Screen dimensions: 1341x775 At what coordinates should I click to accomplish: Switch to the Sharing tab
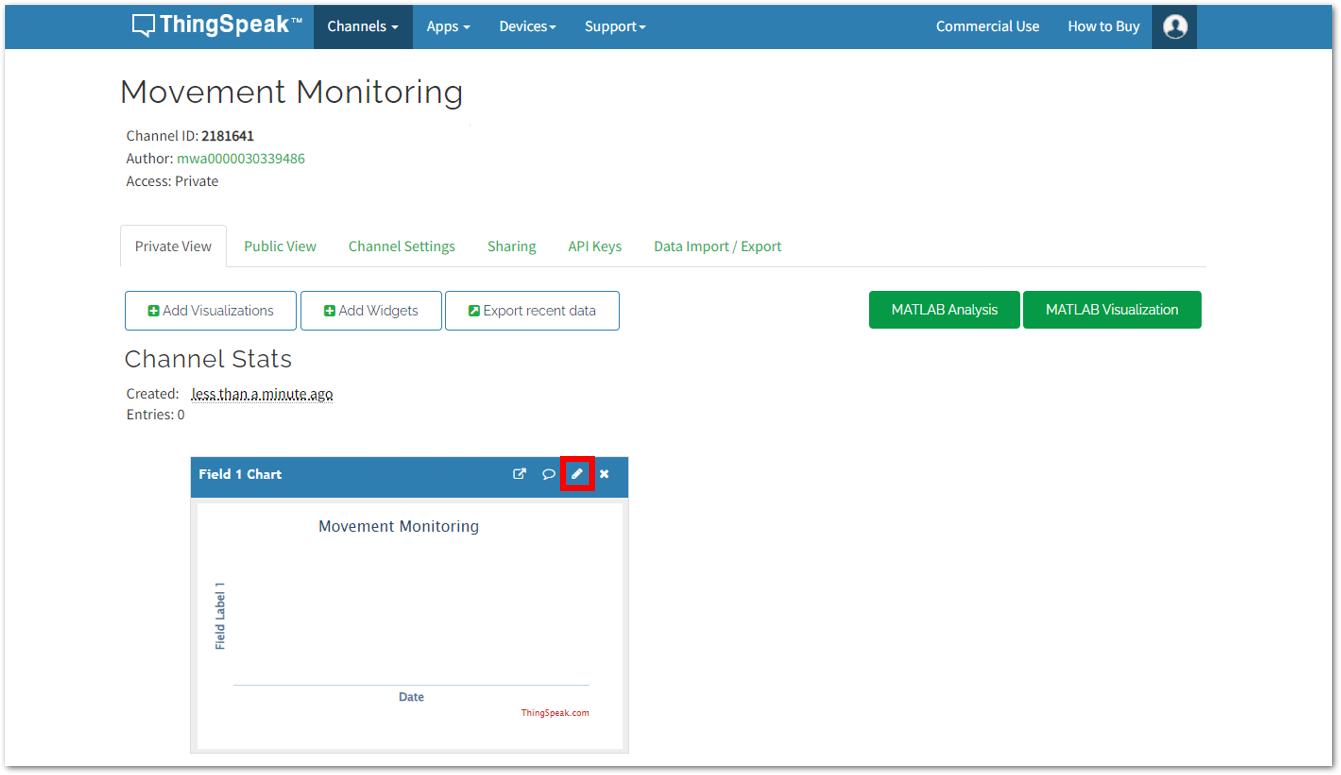pyautogui.click(x=512, y=246)
